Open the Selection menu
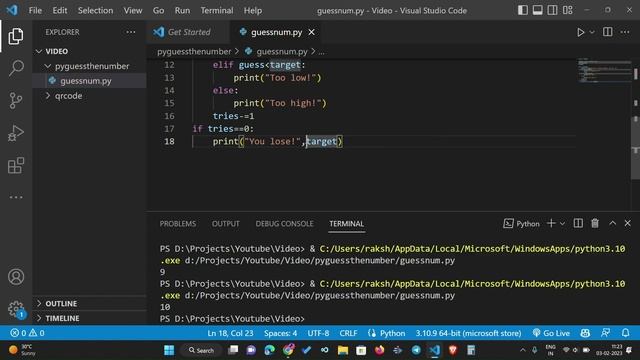 [x=96, y=11]
